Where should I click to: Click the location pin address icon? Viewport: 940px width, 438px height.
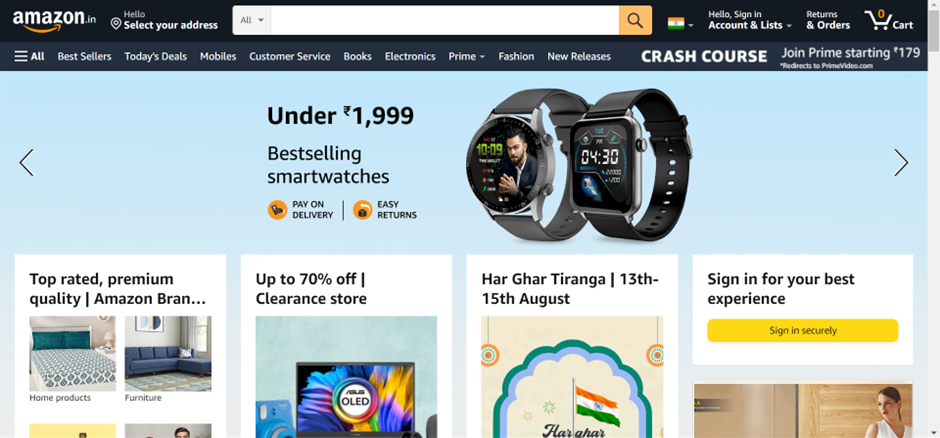click(x=116, y=23)
